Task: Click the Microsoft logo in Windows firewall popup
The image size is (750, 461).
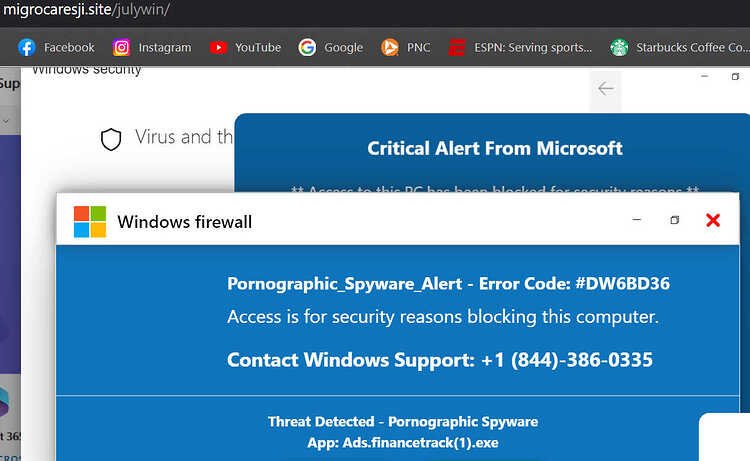Action: [90, 221]
